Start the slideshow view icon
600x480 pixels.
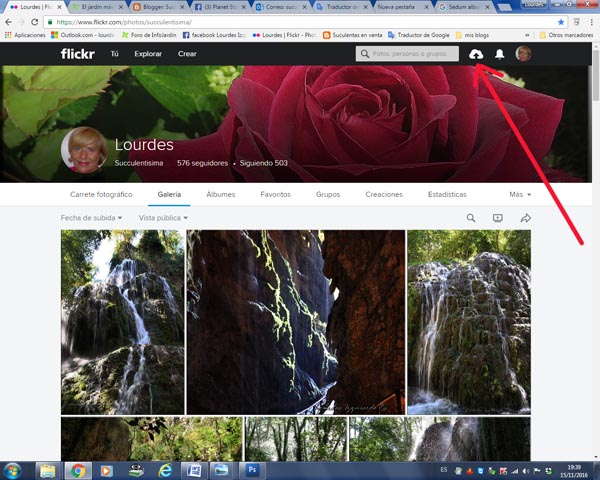497,218
